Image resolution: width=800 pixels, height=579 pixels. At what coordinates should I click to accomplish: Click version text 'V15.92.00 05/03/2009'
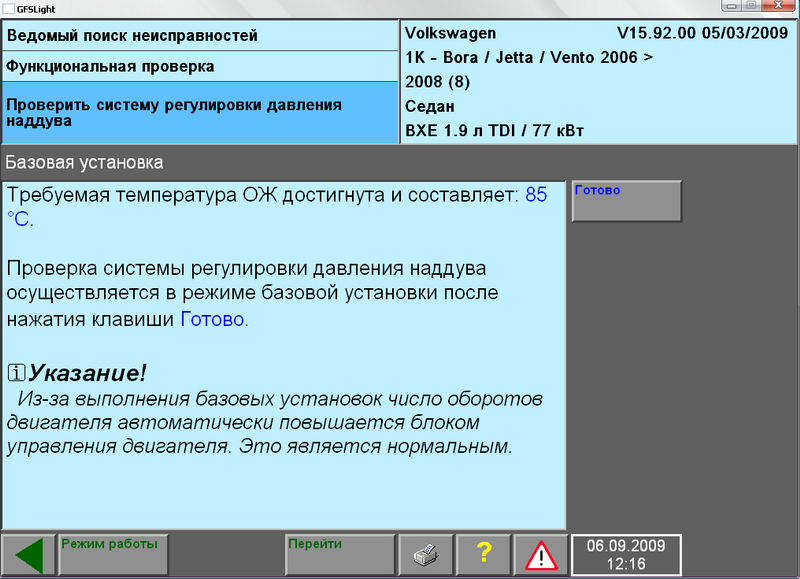click(703, 33)
